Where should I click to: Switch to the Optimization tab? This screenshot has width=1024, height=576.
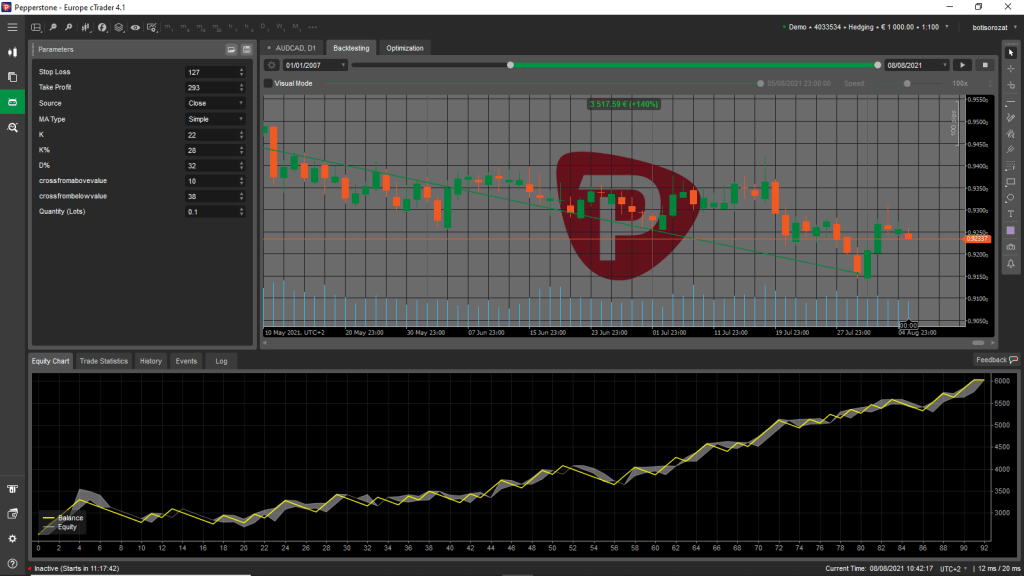[x=405, y=48]
